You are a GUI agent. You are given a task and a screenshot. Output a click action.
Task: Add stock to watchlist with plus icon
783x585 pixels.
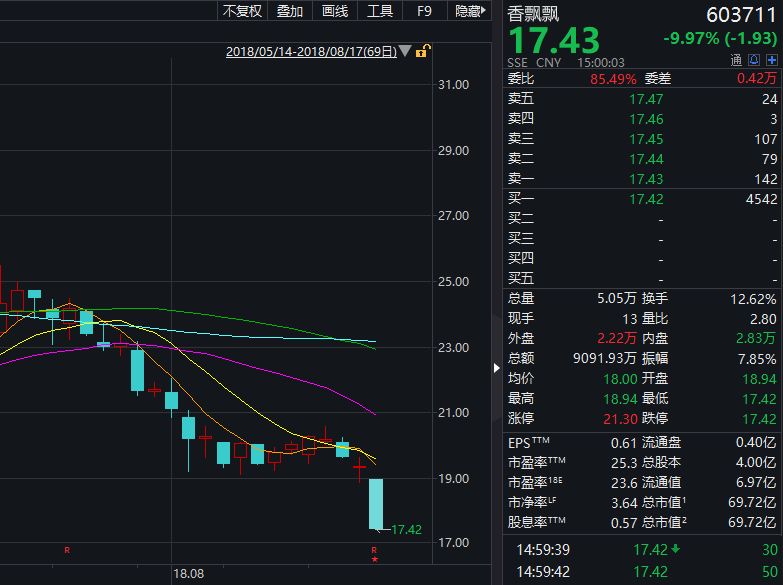[772, 60]
